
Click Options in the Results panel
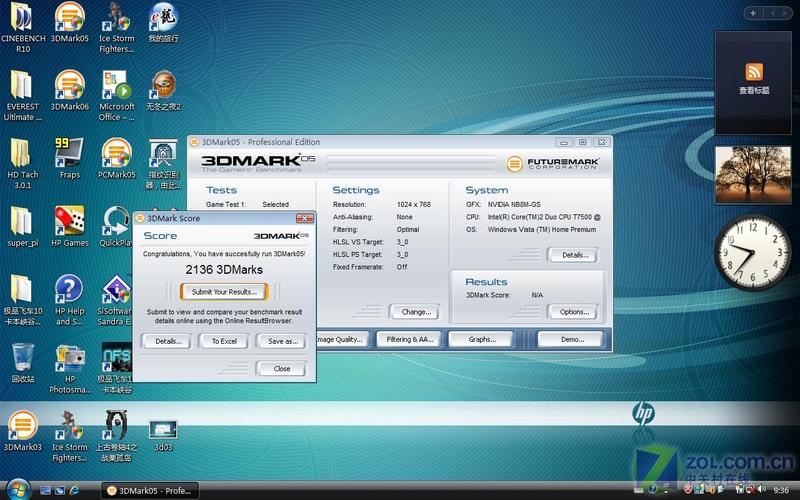point(573,312)
